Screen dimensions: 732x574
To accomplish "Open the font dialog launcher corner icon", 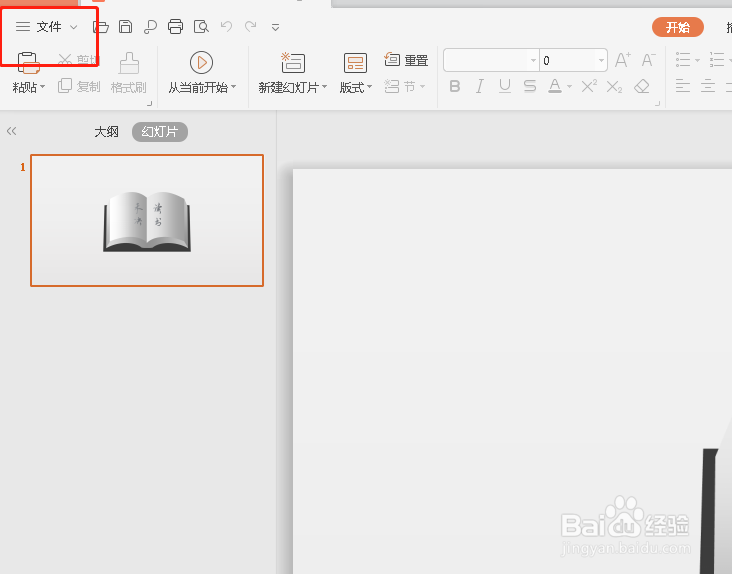I will coord(657,103).
